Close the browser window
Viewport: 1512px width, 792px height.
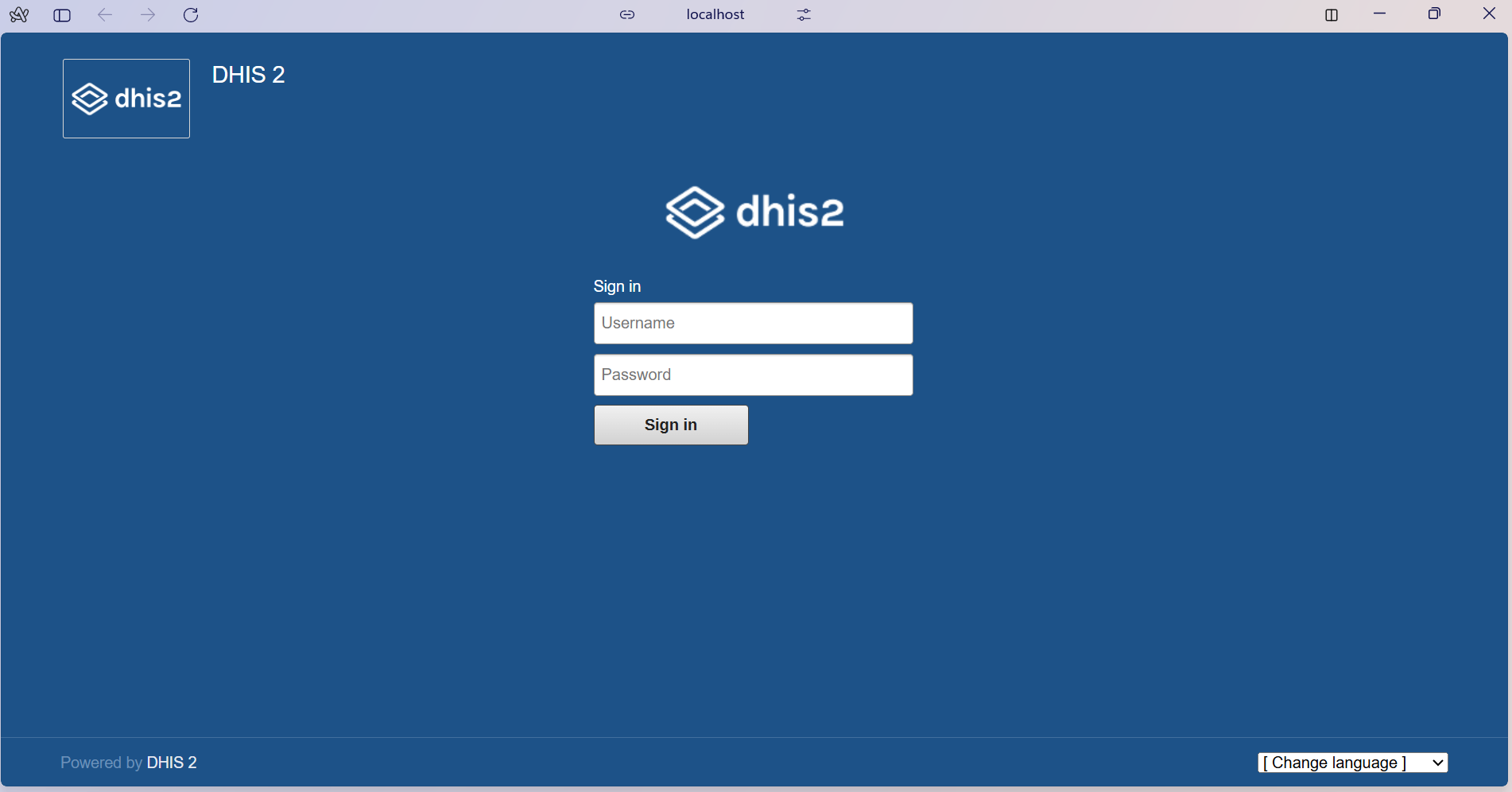(x=1489, y=14)
